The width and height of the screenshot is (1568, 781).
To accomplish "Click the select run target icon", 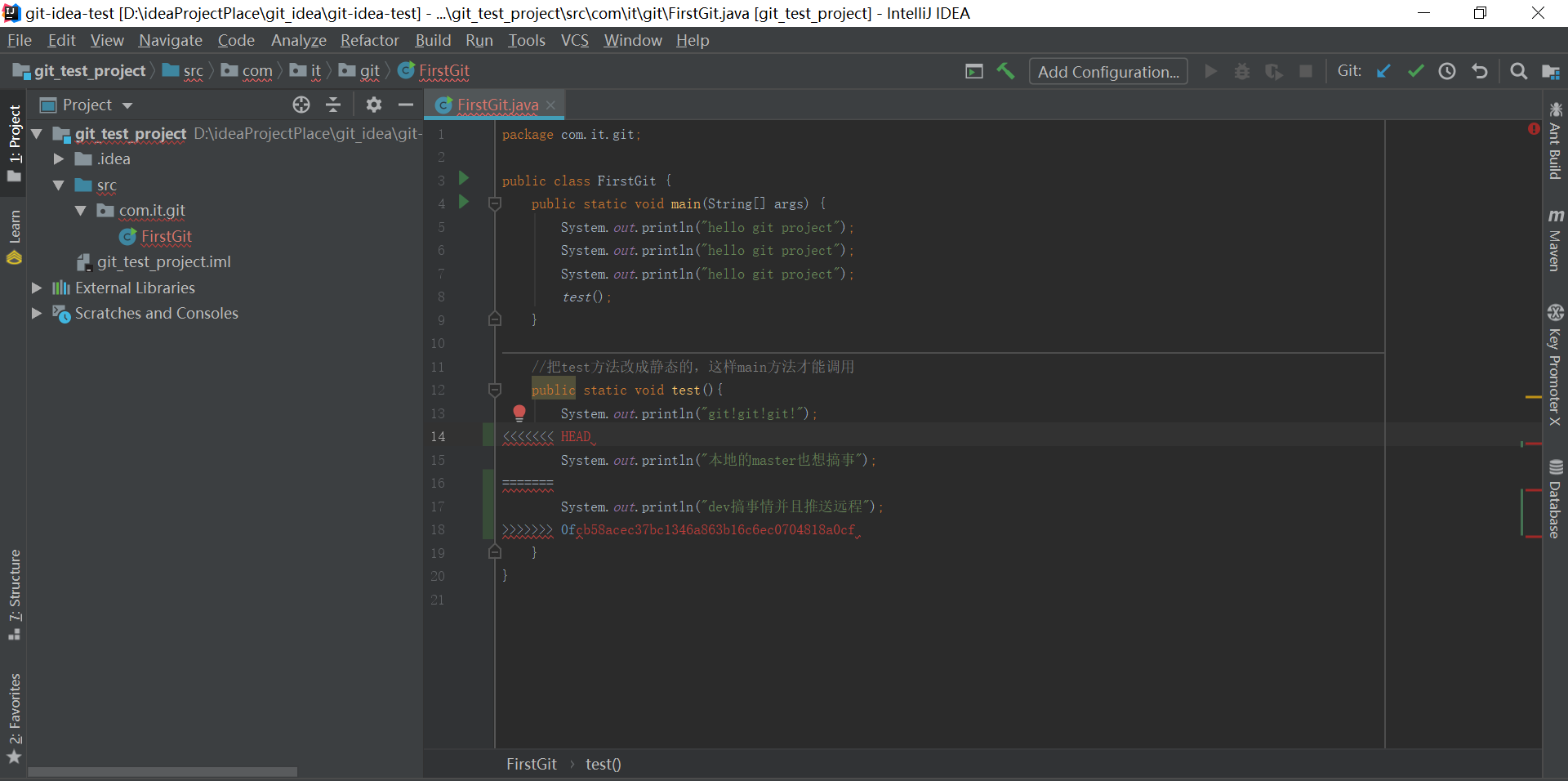I will [974, 72].
